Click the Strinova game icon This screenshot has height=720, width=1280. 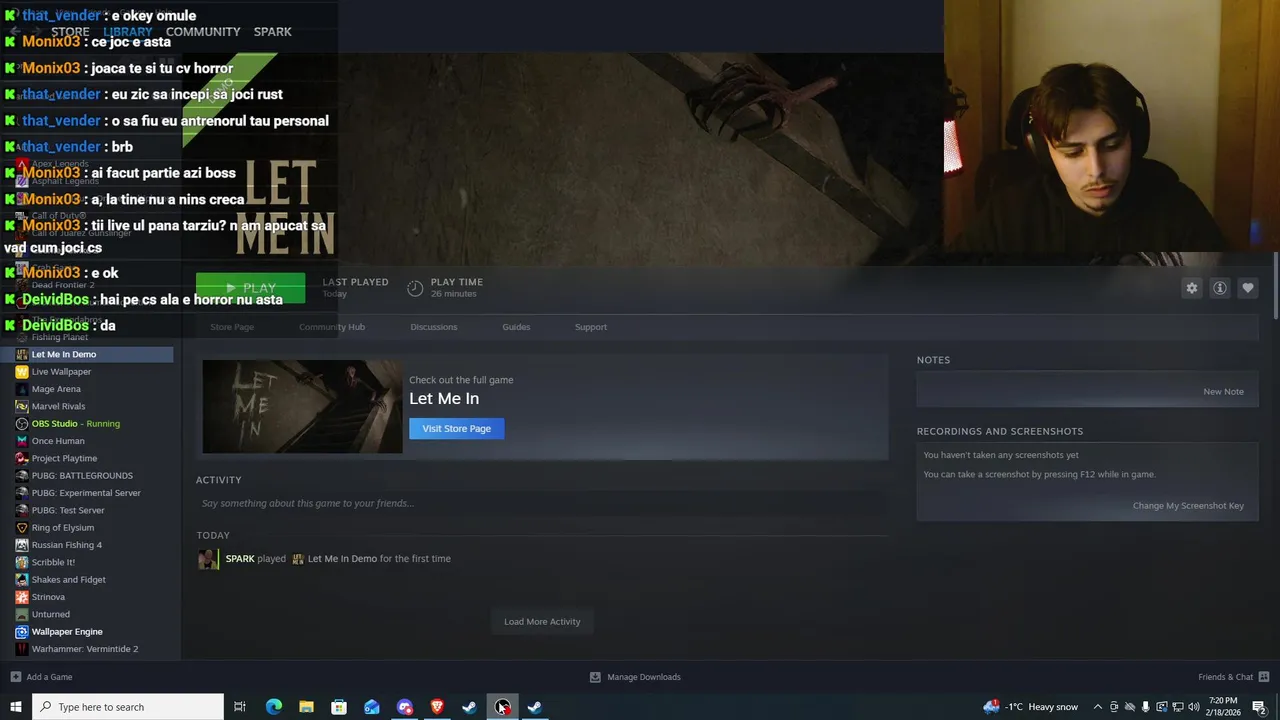pos(22,597)
